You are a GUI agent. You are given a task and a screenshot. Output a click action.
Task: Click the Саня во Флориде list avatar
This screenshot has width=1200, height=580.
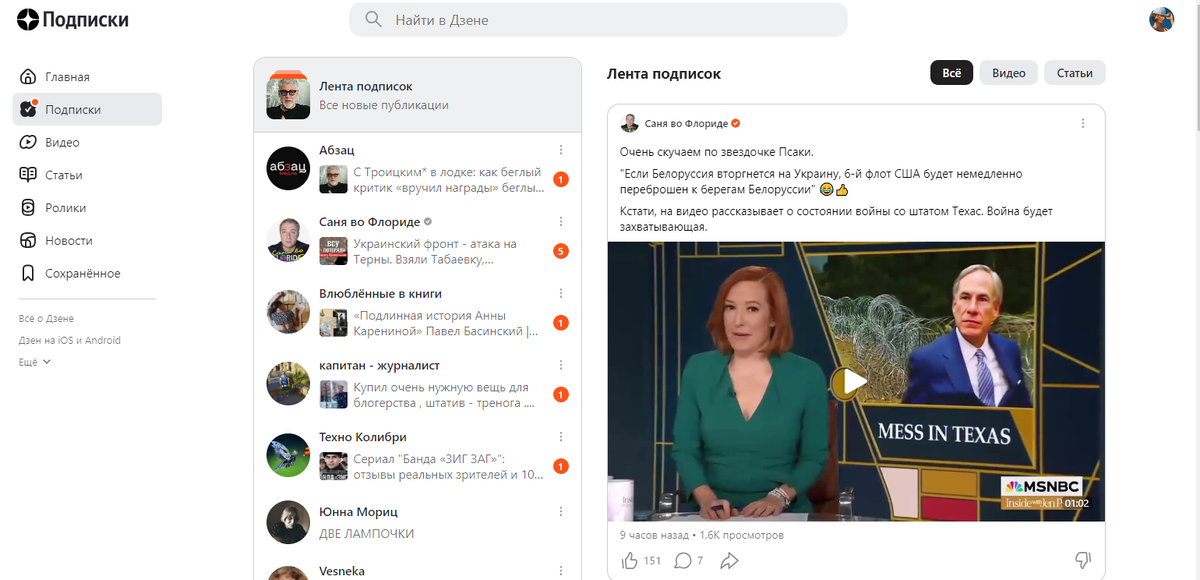click(288, 240)
